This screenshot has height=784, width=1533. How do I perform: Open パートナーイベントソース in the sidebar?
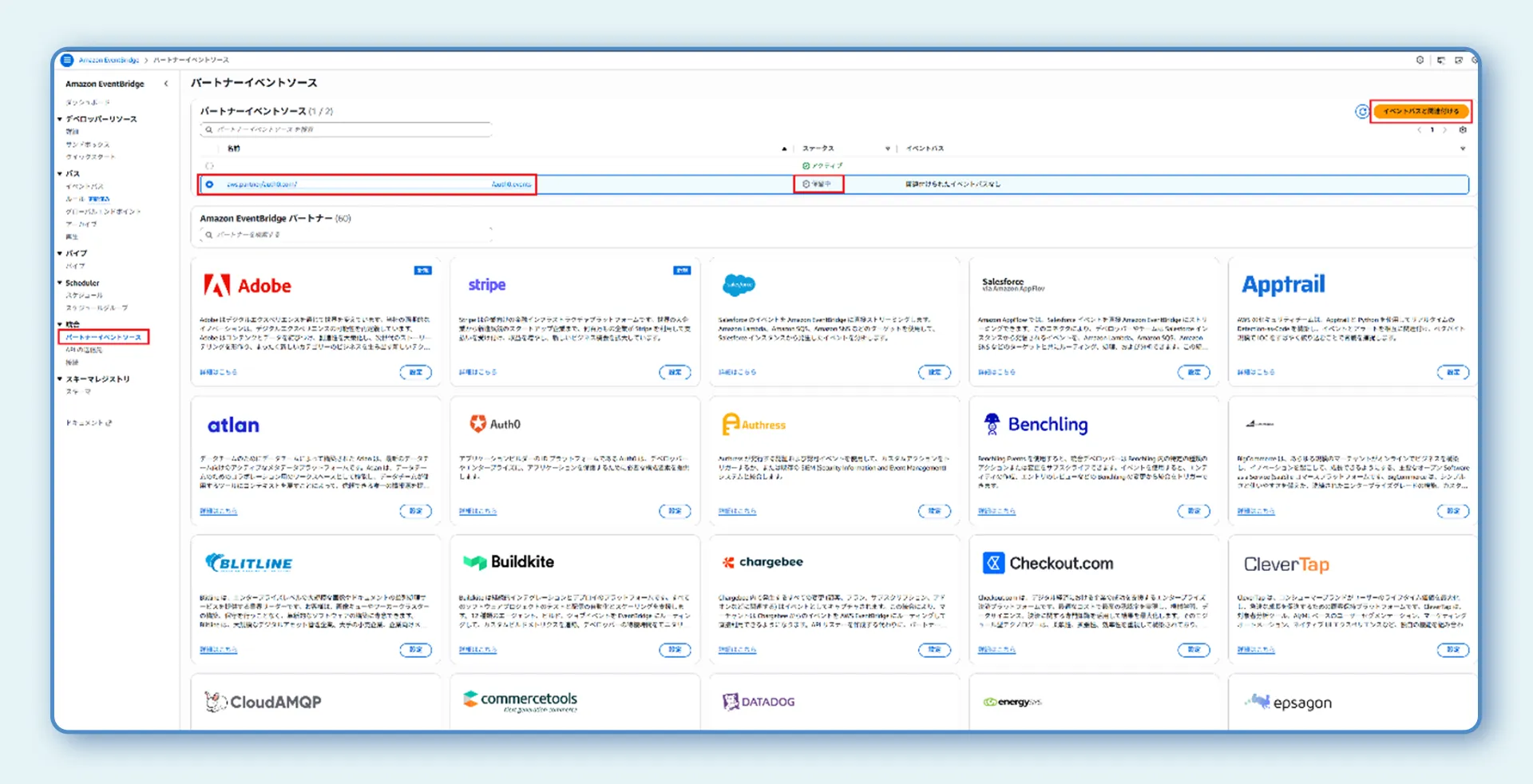click(104, 337)
